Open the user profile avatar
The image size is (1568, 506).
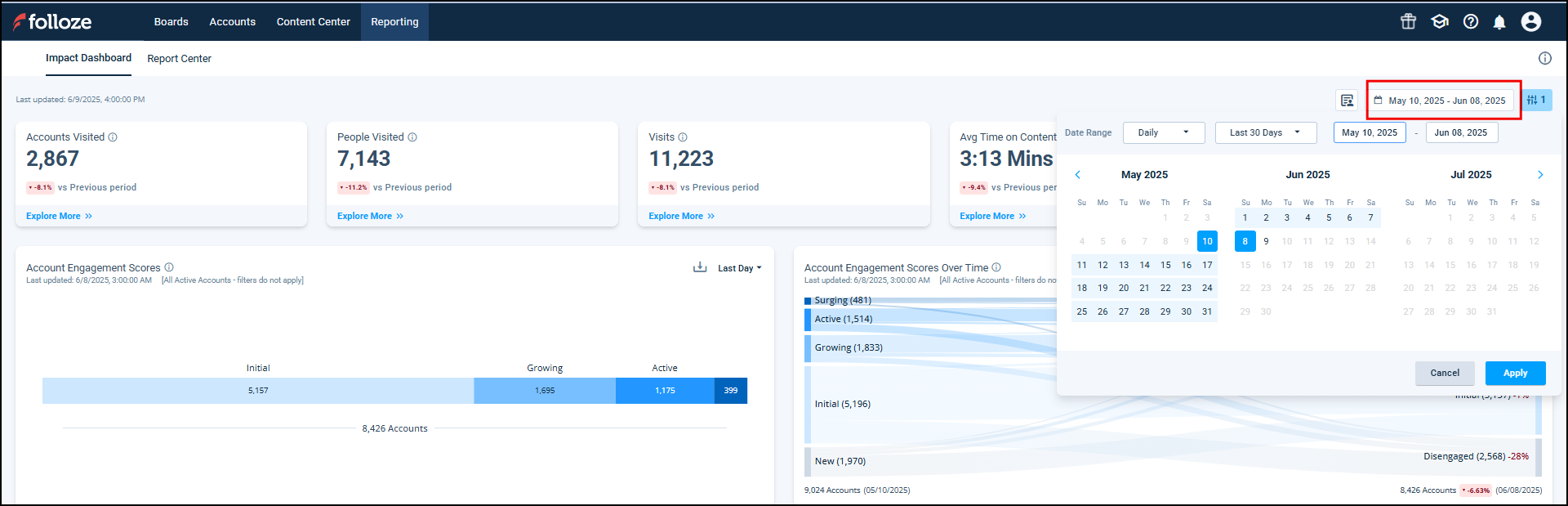pos(1531,21)
